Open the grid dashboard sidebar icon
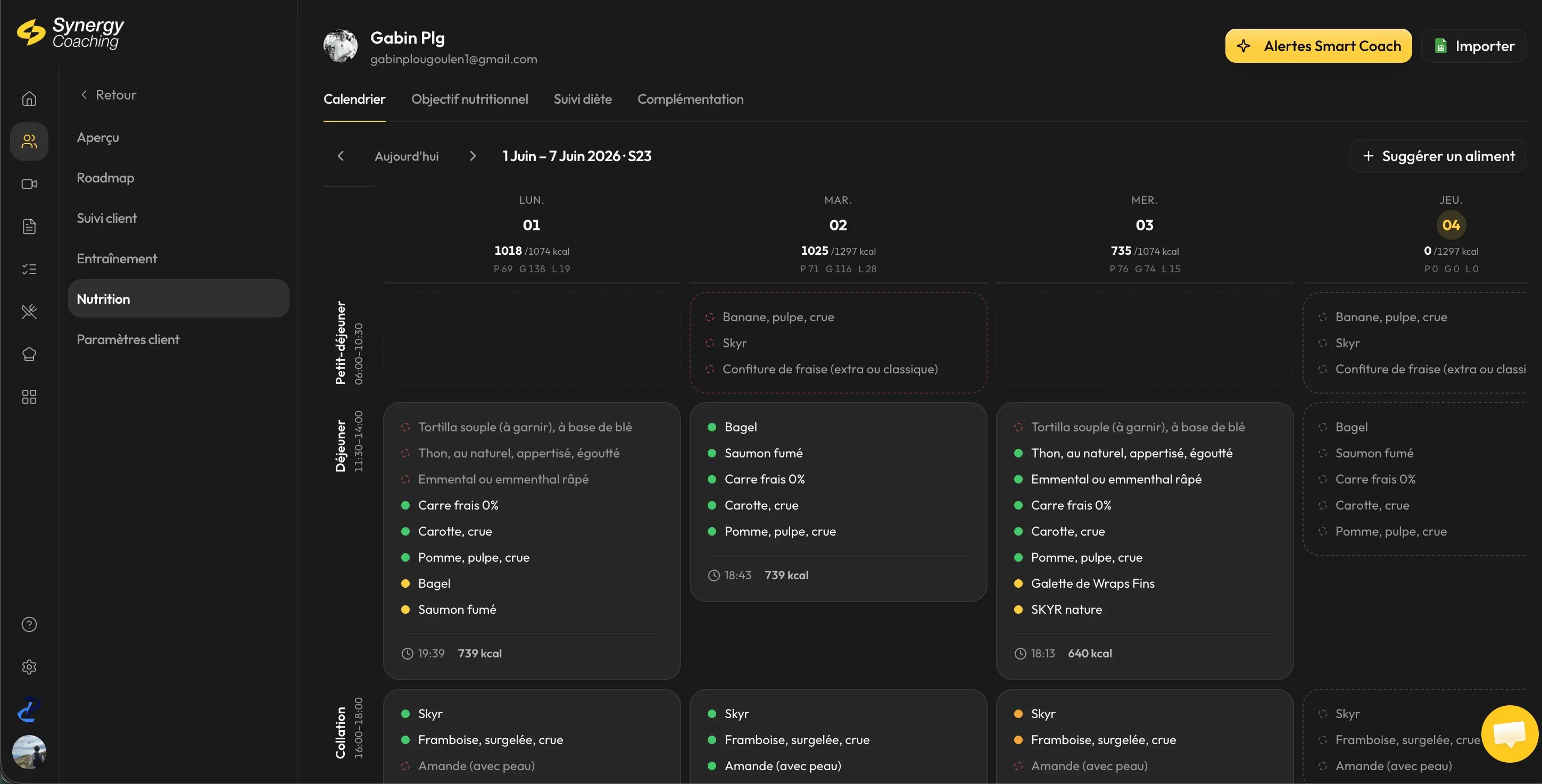Image resolution: width=1542 pixels, height=784 pixels. coord(29,397)
